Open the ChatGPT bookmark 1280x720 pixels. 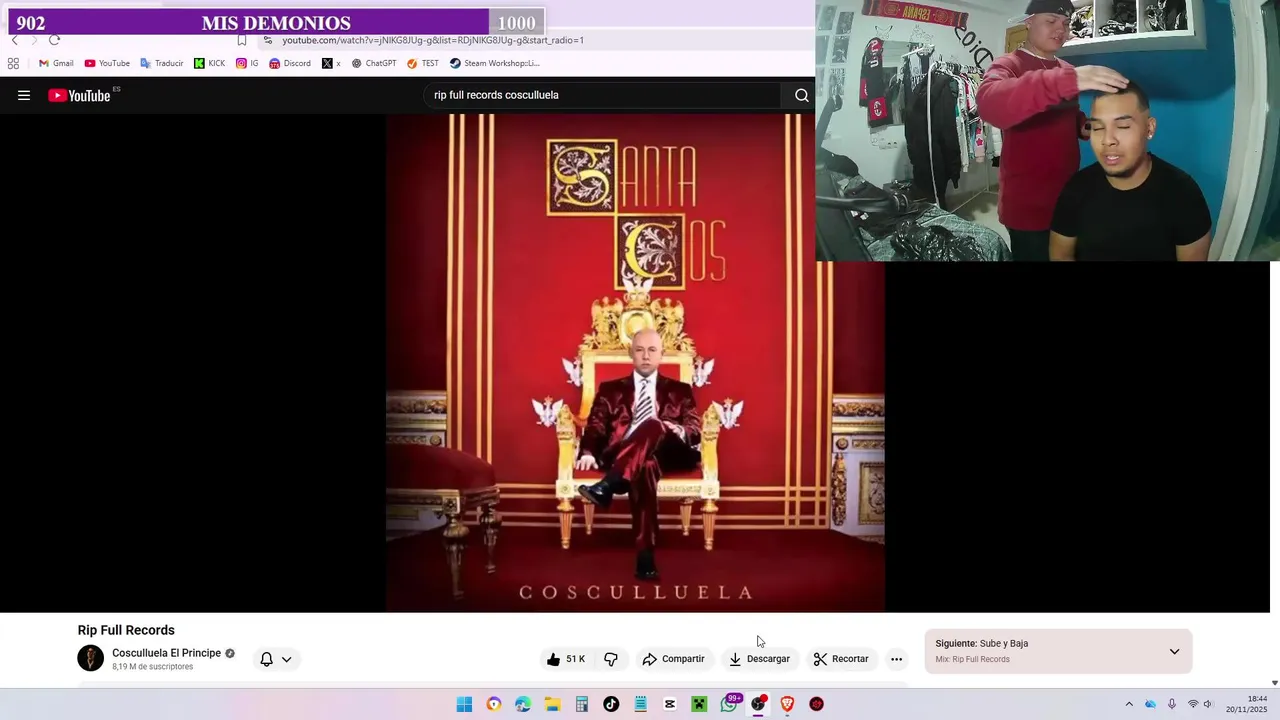point(374,63)
